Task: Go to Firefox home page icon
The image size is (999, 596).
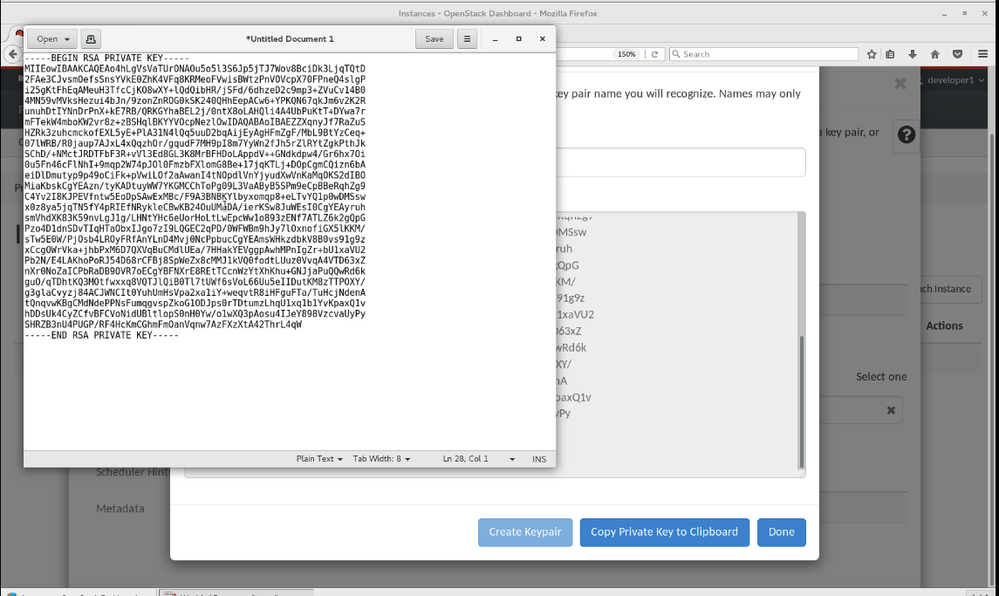Action: [934, 54]
